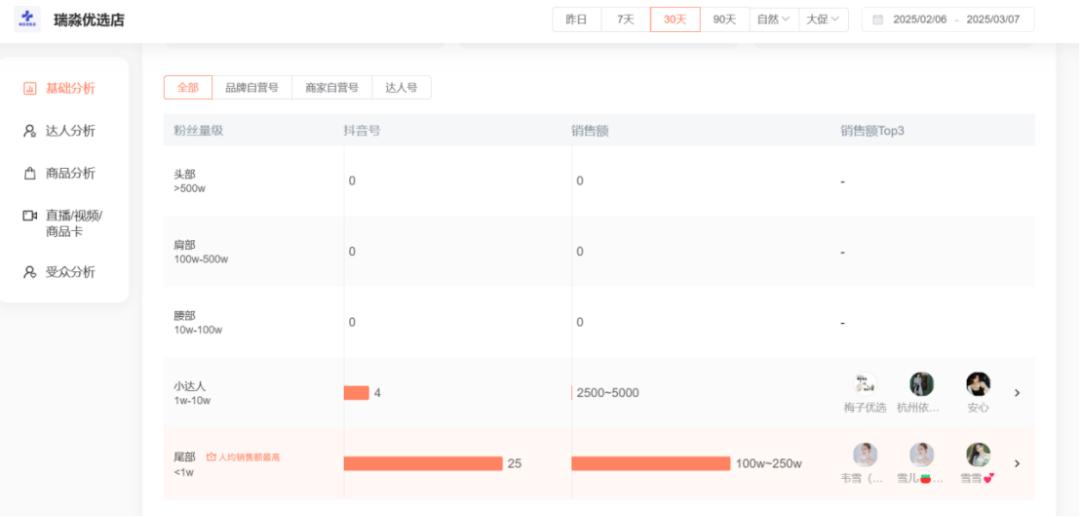The image size is (1080, 517).
Task: Open 达人分析 person icon in sidebar
Action: click(30, 131)
